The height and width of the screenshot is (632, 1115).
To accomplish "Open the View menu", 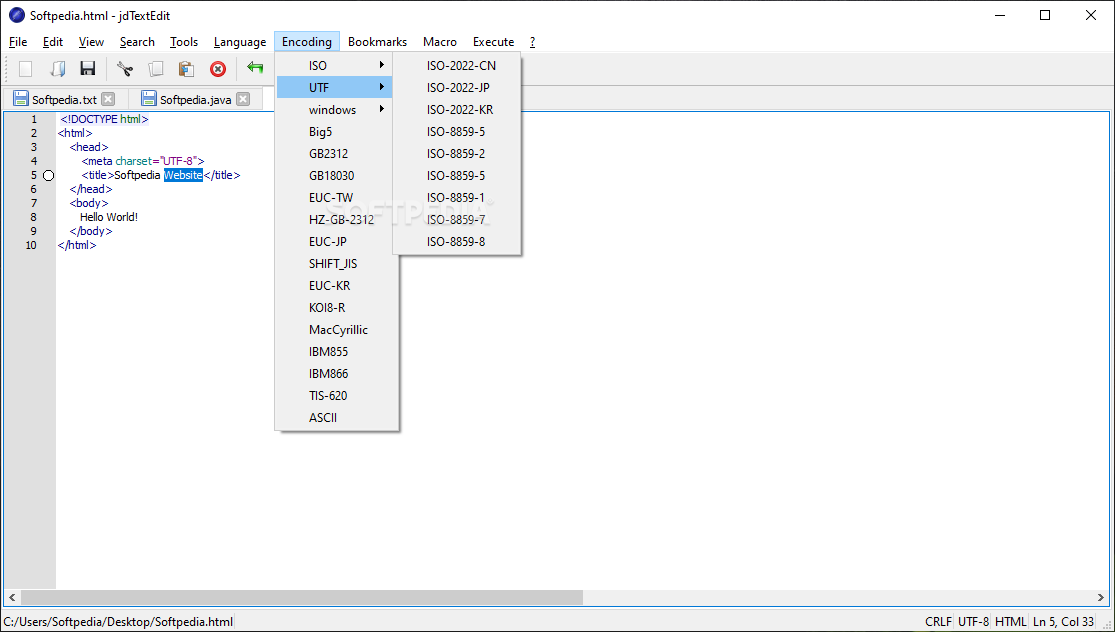I will coord(91,42).
